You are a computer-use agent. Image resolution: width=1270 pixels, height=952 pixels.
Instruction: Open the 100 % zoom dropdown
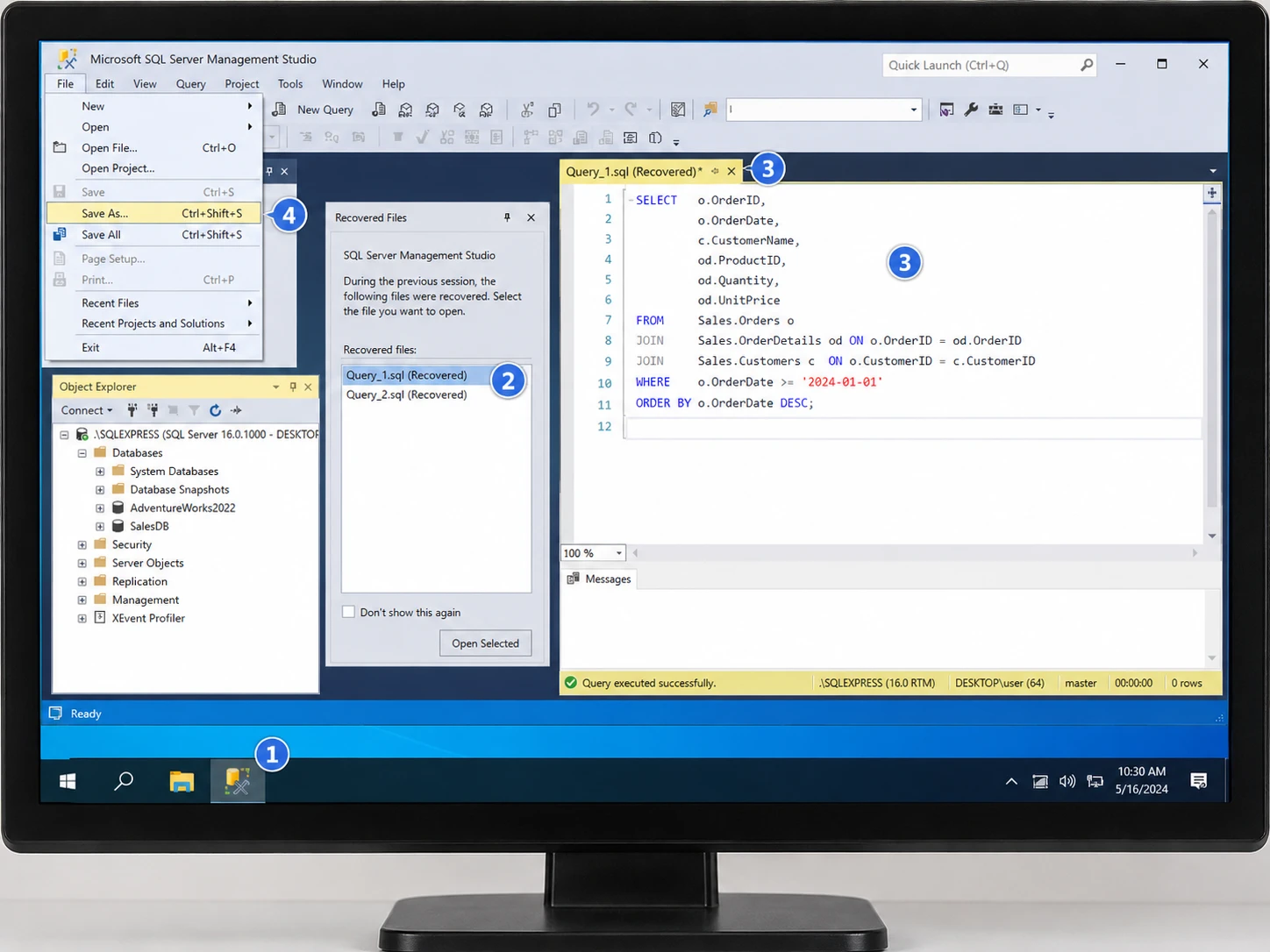[x=619, y=553]
